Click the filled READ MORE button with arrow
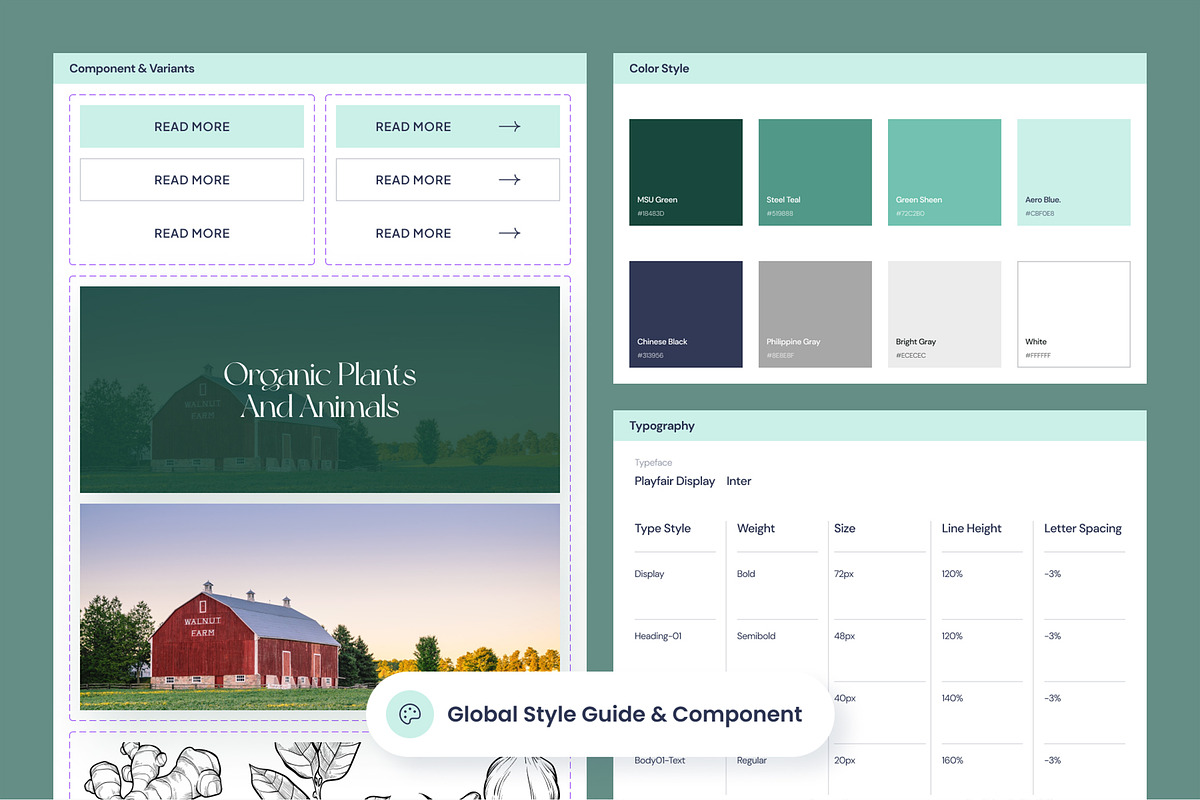 click(448, 127)
